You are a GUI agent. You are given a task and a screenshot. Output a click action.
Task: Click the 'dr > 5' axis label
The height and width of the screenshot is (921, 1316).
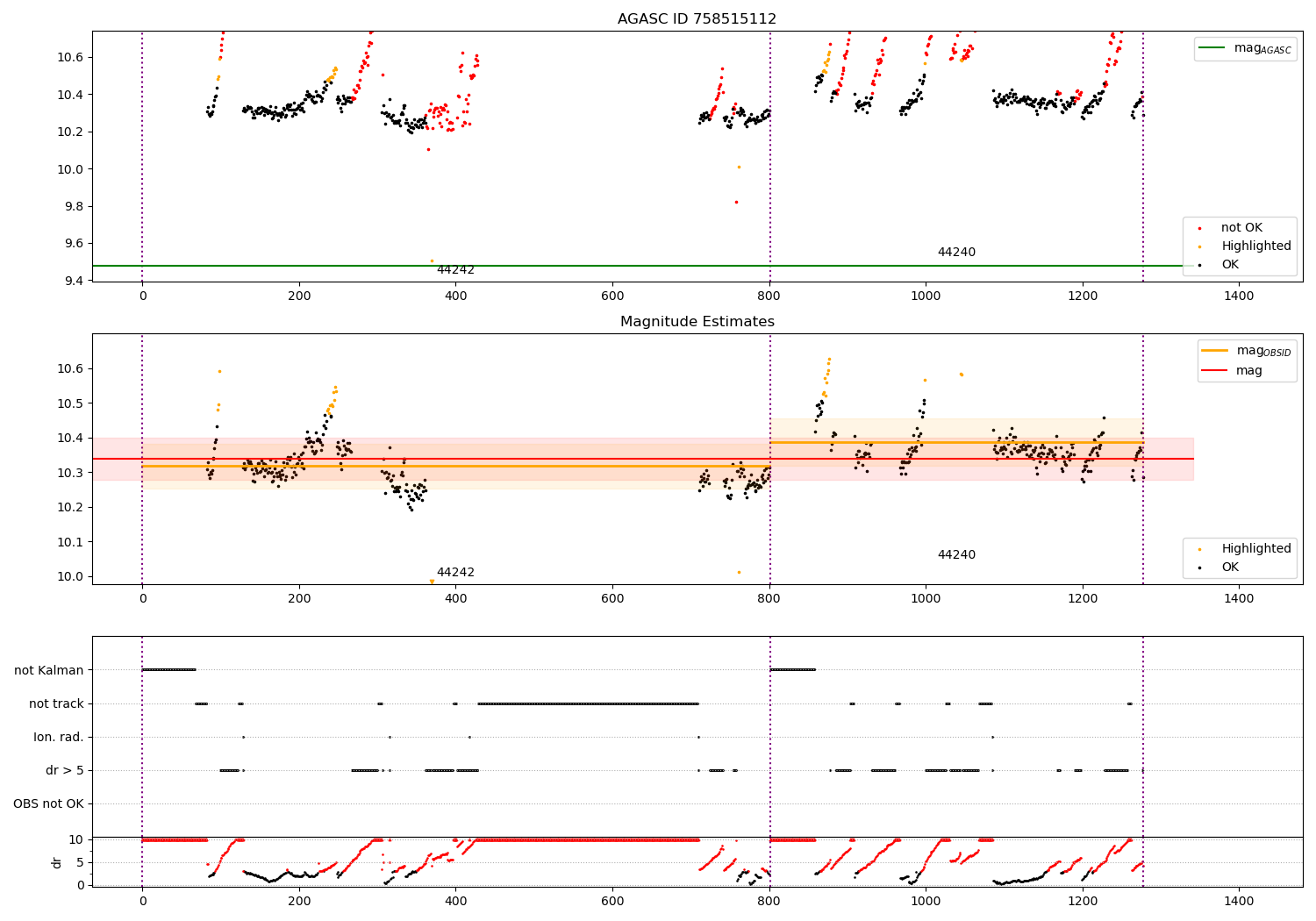(65, 770)
